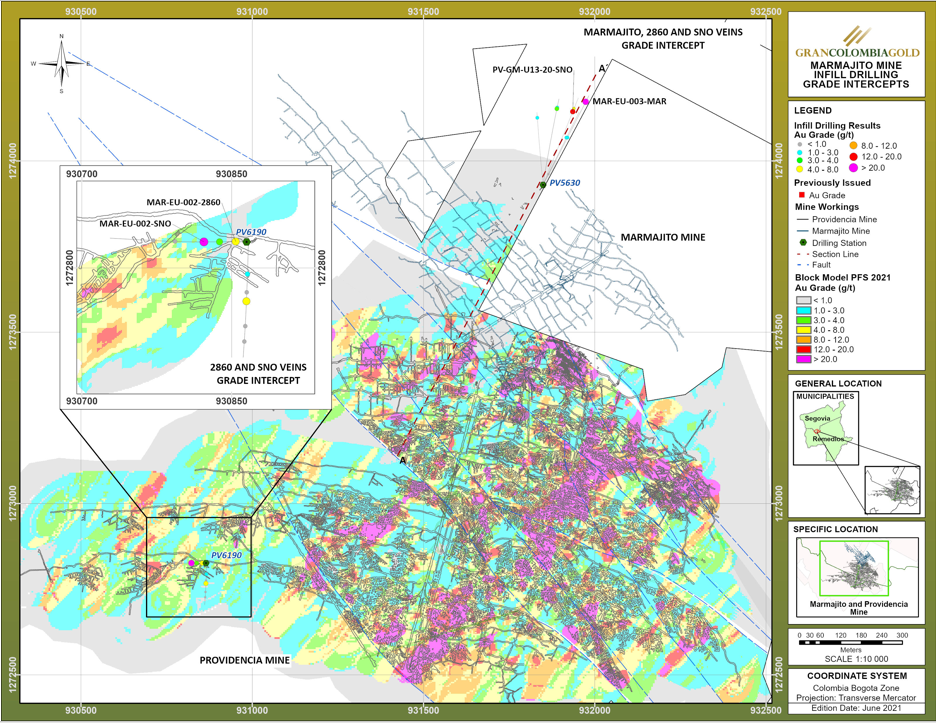Click the 'A' section endpoint label near Providencia
The width and height of the screenshot is (936, 723).
coord(402,460)
